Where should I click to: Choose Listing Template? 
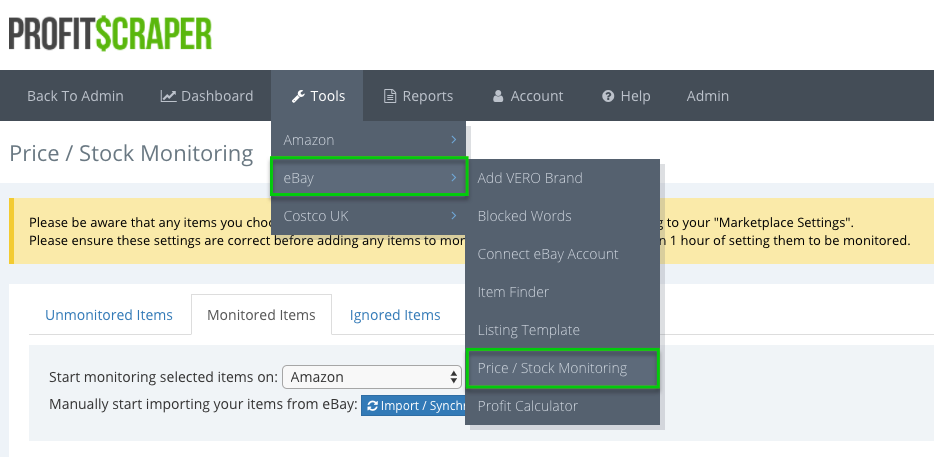(x=562, y=330)
